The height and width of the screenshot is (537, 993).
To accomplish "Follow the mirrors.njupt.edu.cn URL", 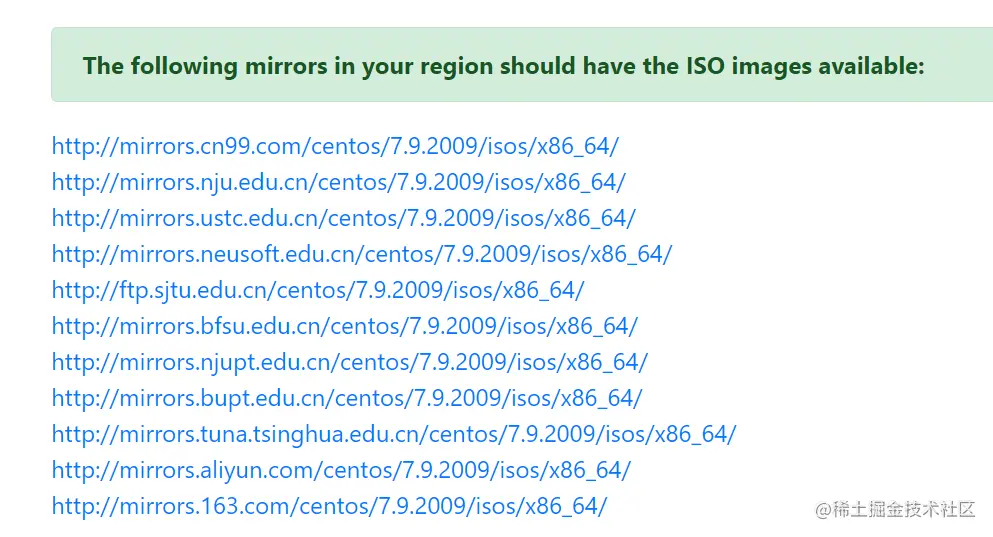I will coord(349,362).
